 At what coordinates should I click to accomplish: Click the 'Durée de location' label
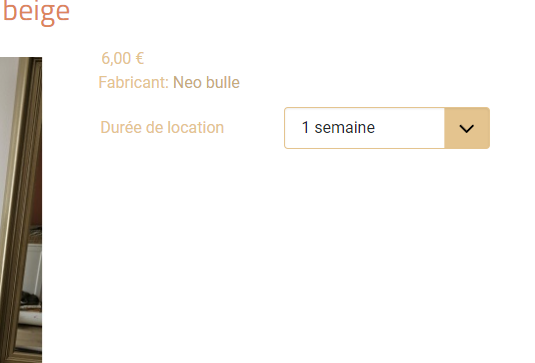click(x=162, y=128)
